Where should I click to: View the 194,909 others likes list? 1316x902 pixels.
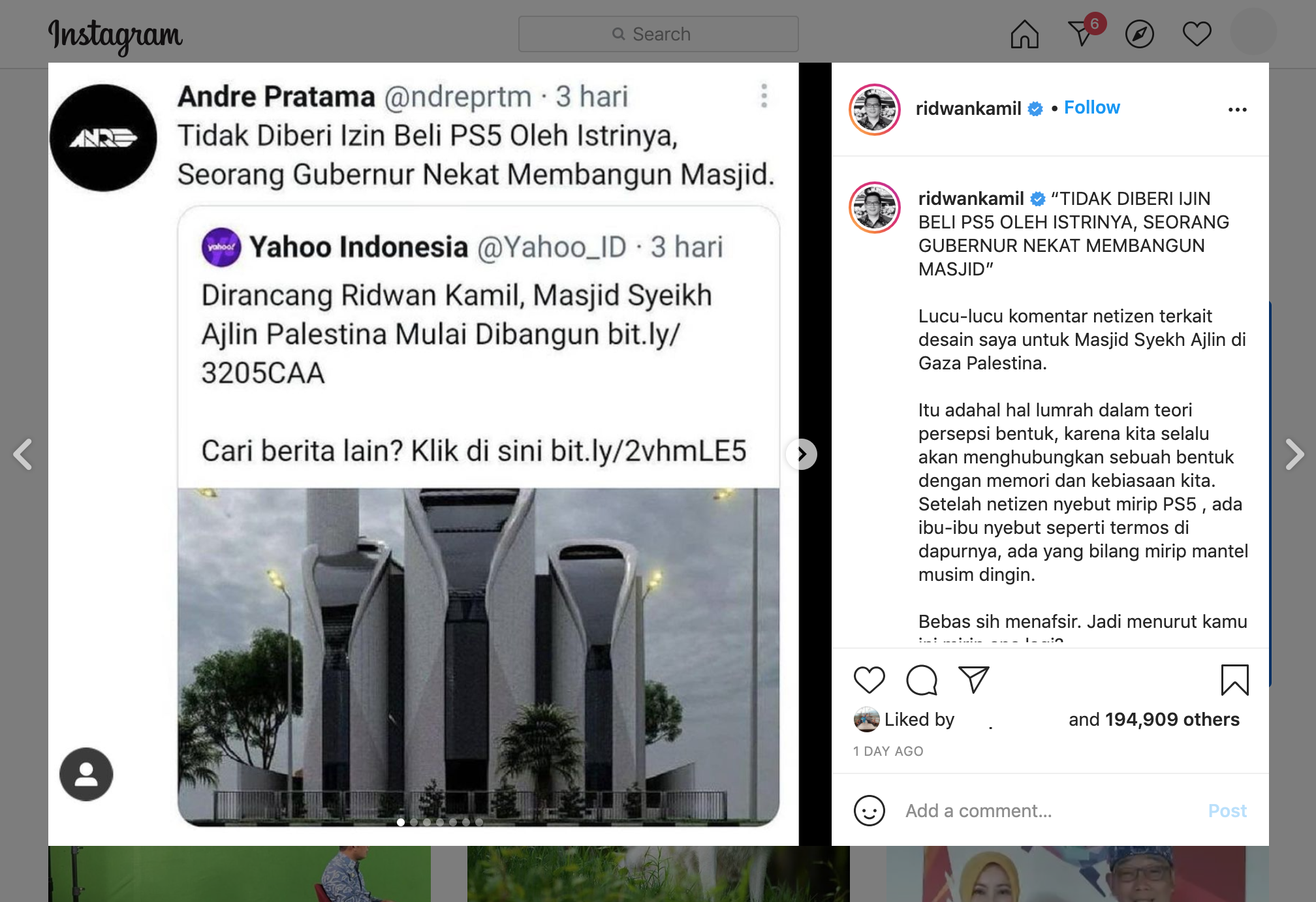pos(1172,719)
